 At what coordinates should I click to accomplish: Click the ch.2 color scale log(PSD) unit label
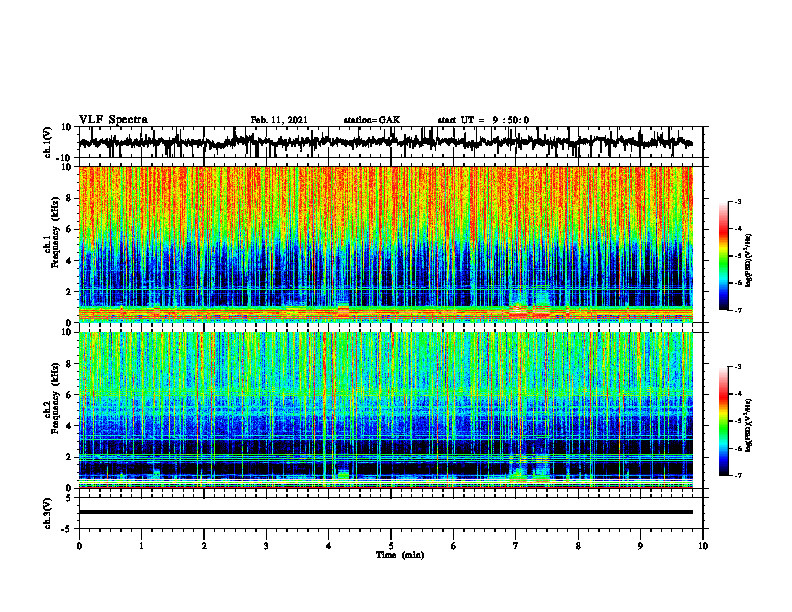(749, 425)
